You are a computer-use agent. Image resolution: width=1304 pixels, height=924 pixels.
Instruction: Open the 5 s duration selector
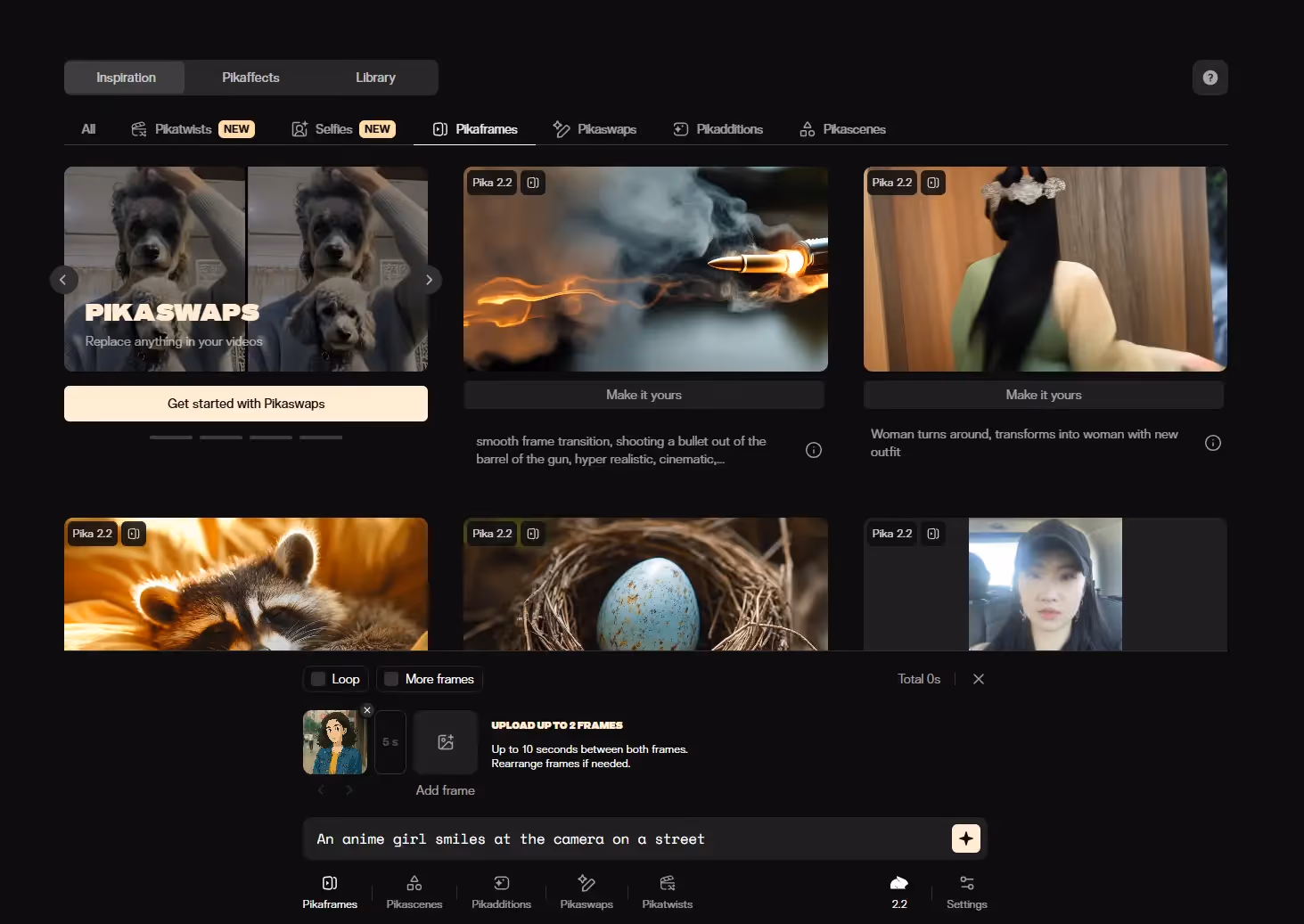pos(390,742)
